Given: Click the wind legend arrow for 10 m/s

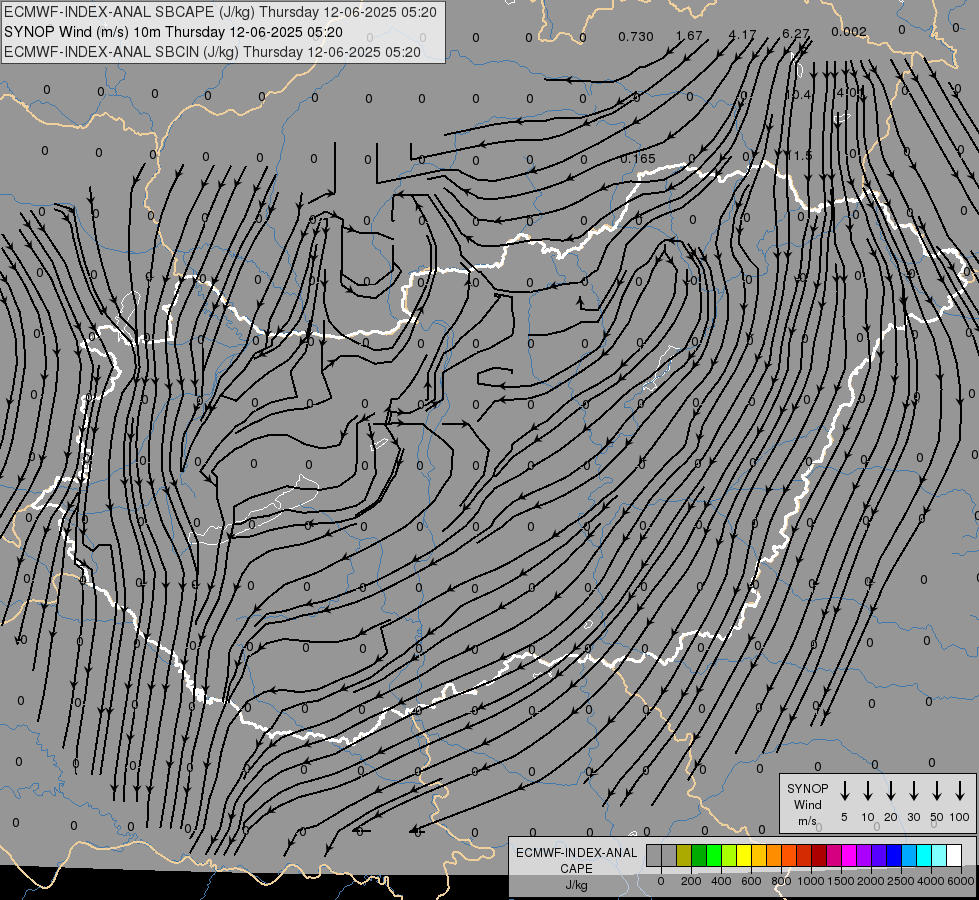Looking at the screenshot, I should point(868,790).
